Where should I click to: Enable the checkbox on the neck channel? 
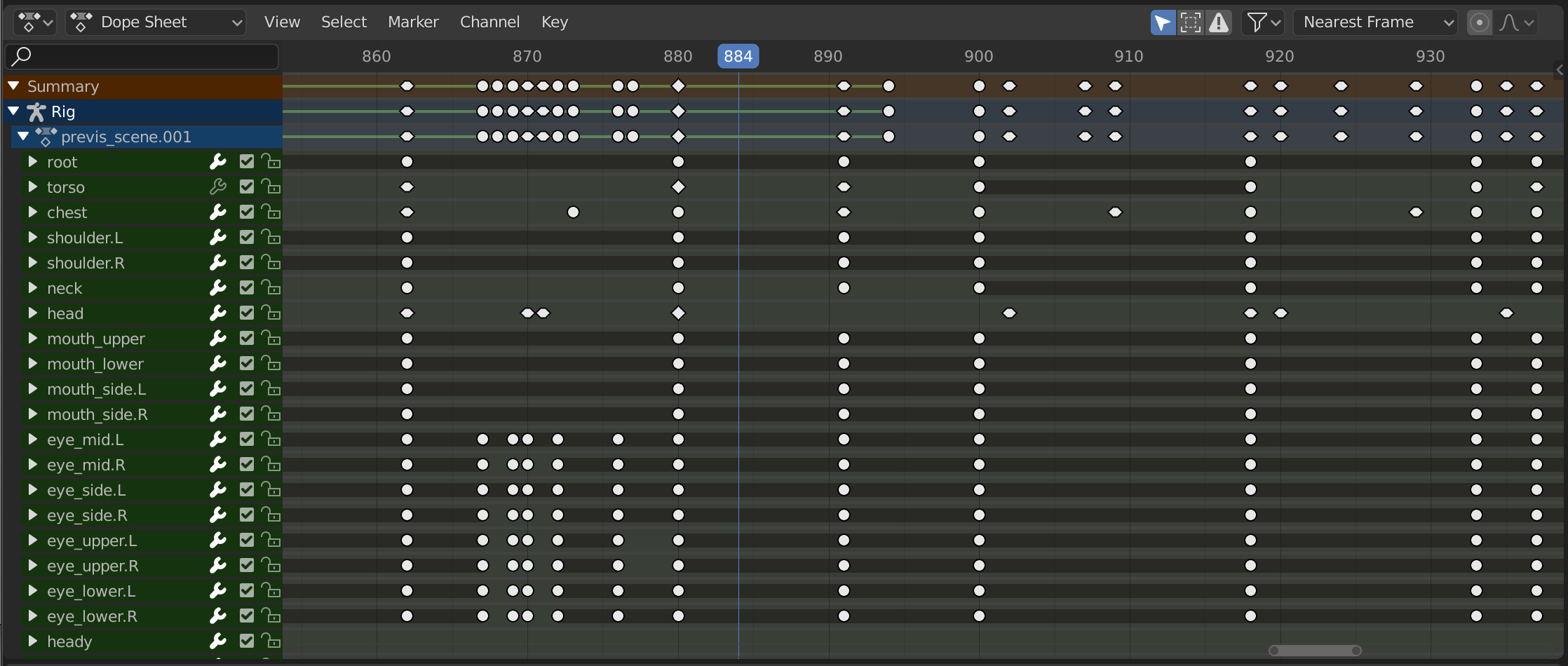(x=245, y=287)
